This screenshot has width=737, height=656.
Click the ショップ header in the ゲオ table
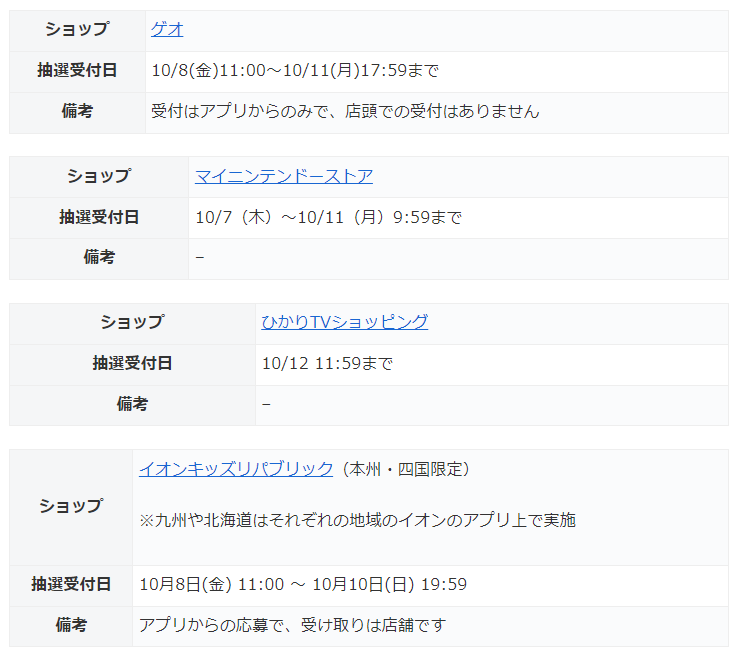[77, 30]
